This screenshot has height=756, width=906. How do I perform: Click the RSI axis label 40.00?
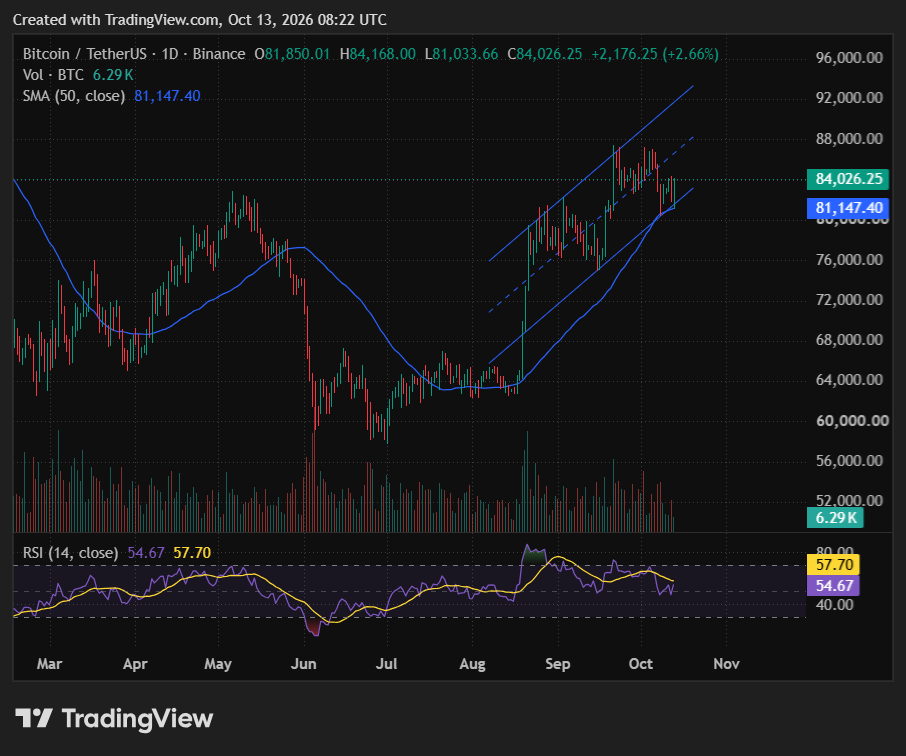834,605
